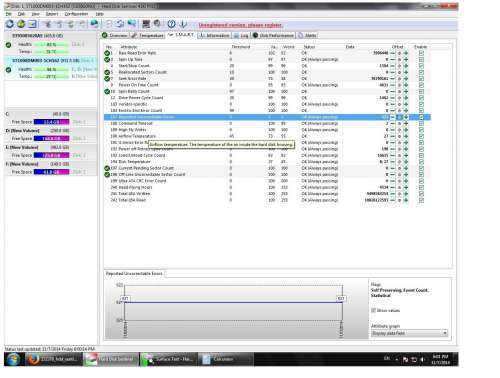Click the offset value field for Spin Retry Count
The width and height of the screenshot is (500, 378).
pyautogui.click(x=399, y=91)
